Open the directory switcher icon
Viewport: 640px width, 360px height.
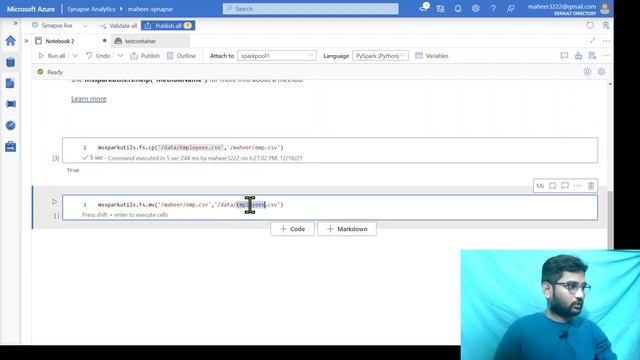click(x=440, y=9)
